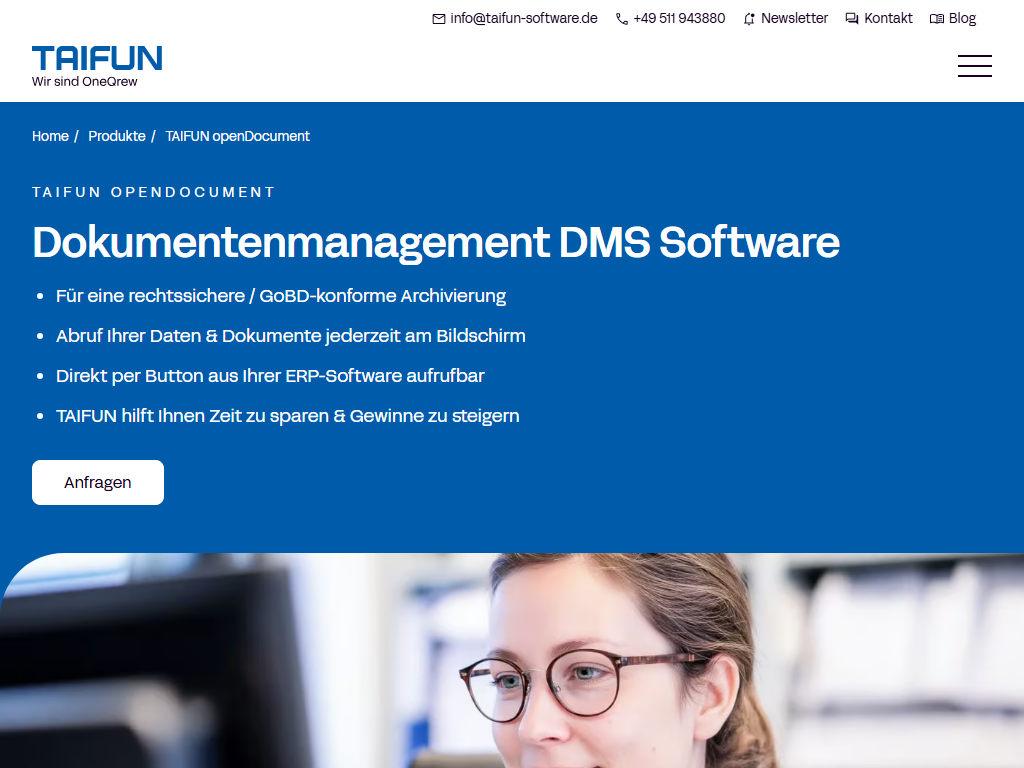Select Produkte in the breadcrumb

point(117,136)
